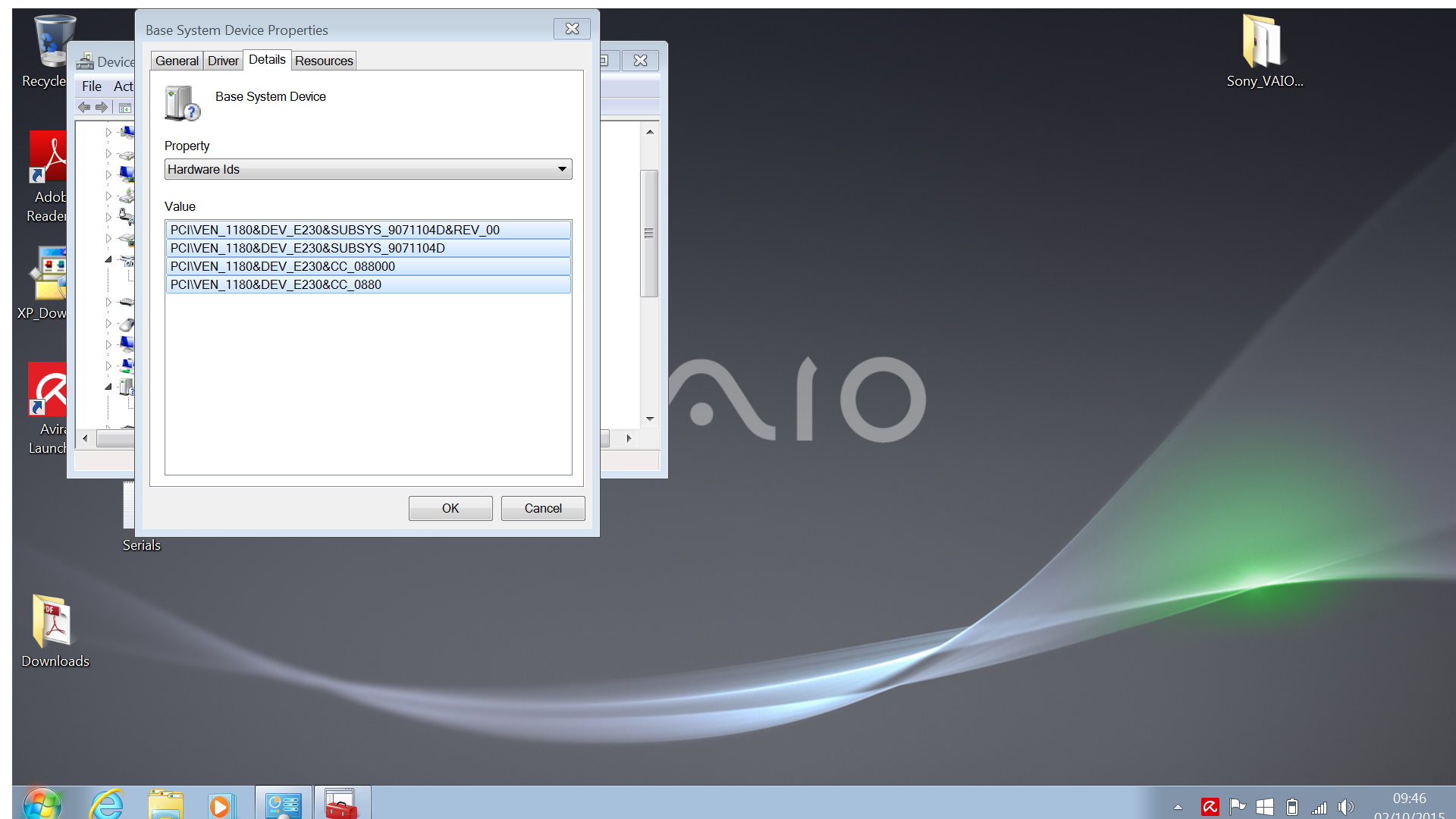Click the Cancel button
1456x819 pixels.
(x=543, y=508)
